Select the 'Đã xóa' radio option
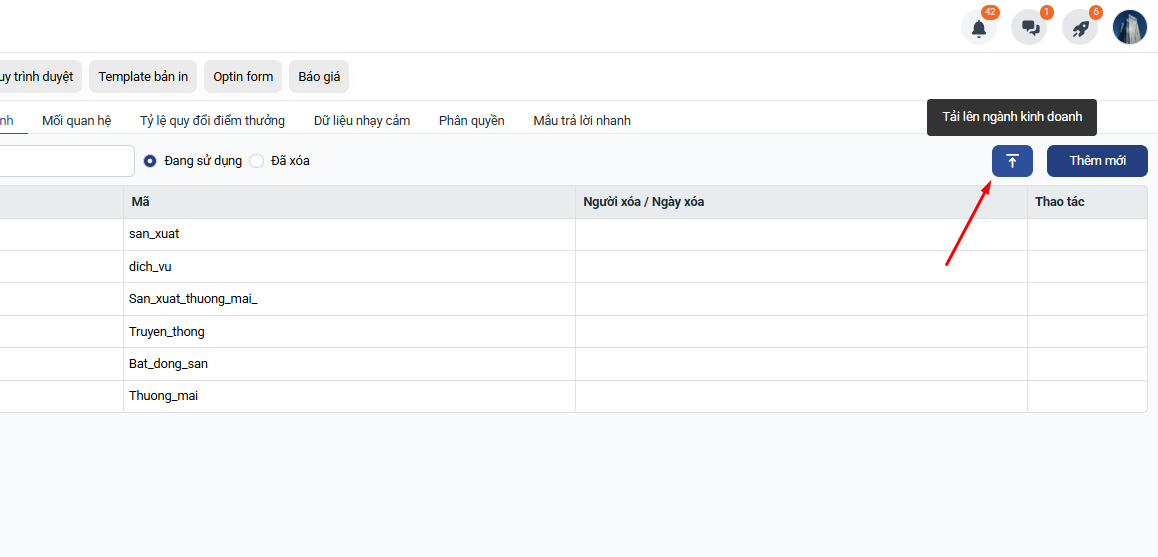 pos(257,161)
